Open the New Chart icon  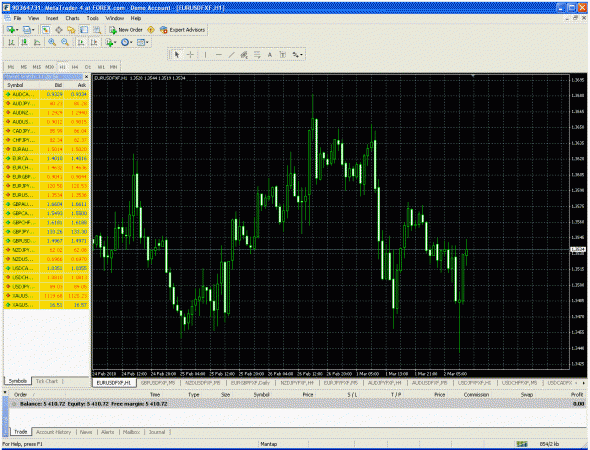point(10,30)
